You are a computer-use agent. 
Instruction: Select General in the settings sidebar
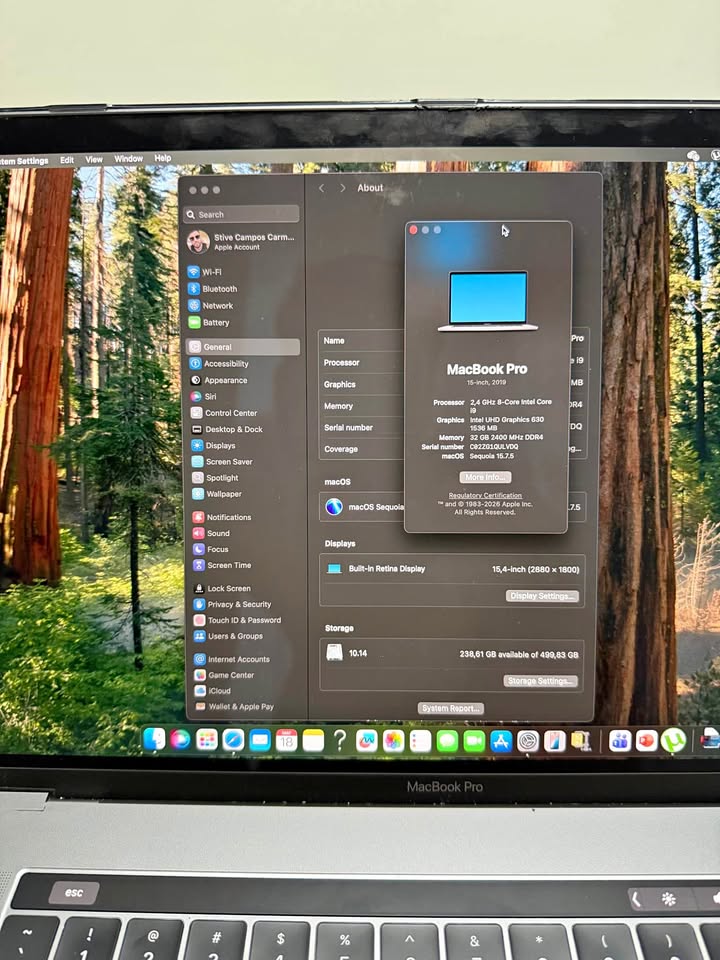[242, 347]
